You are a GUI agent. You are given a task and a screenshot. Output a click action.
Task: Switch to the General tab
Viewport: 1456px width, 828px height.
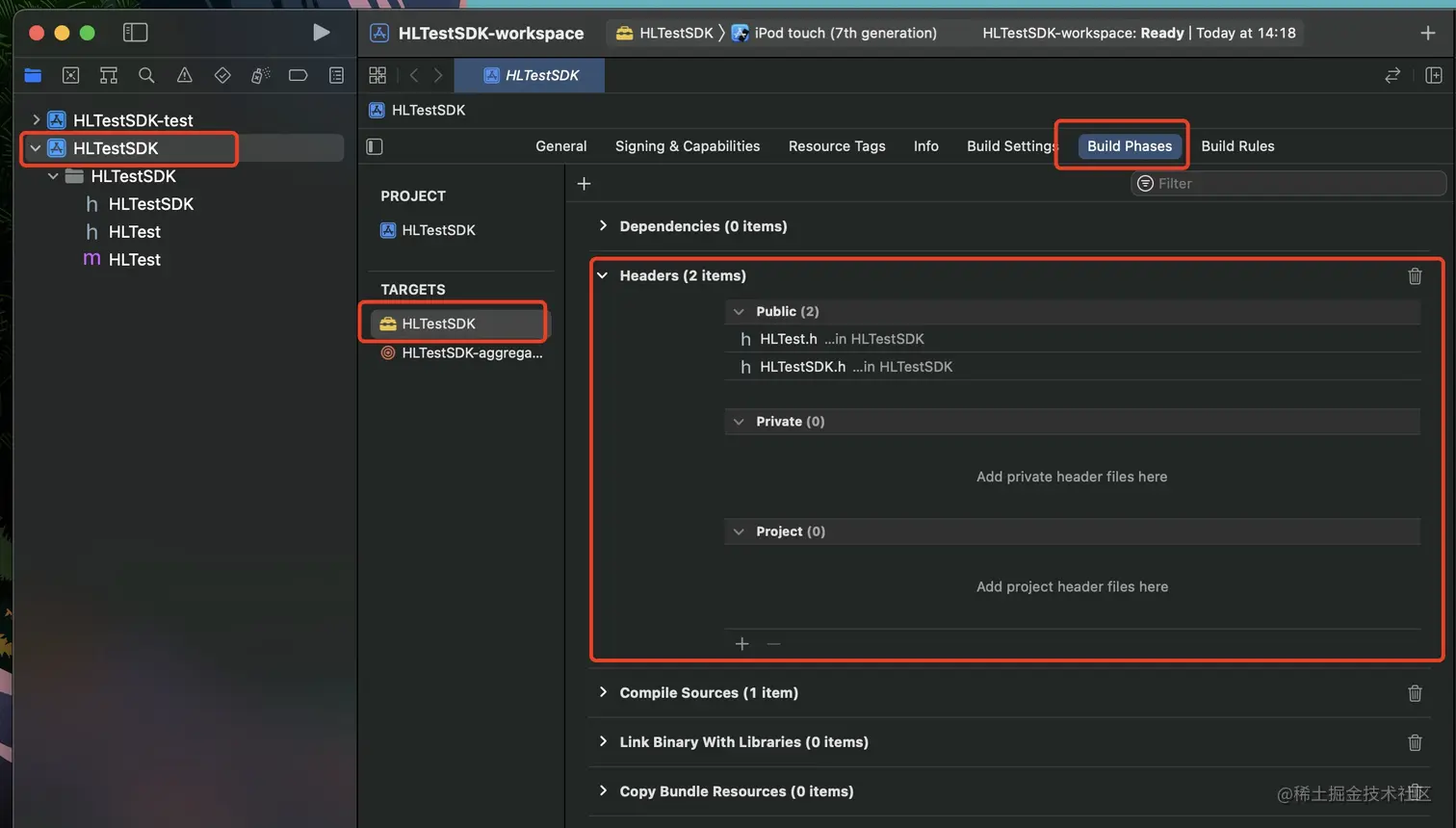pos(561,146)
